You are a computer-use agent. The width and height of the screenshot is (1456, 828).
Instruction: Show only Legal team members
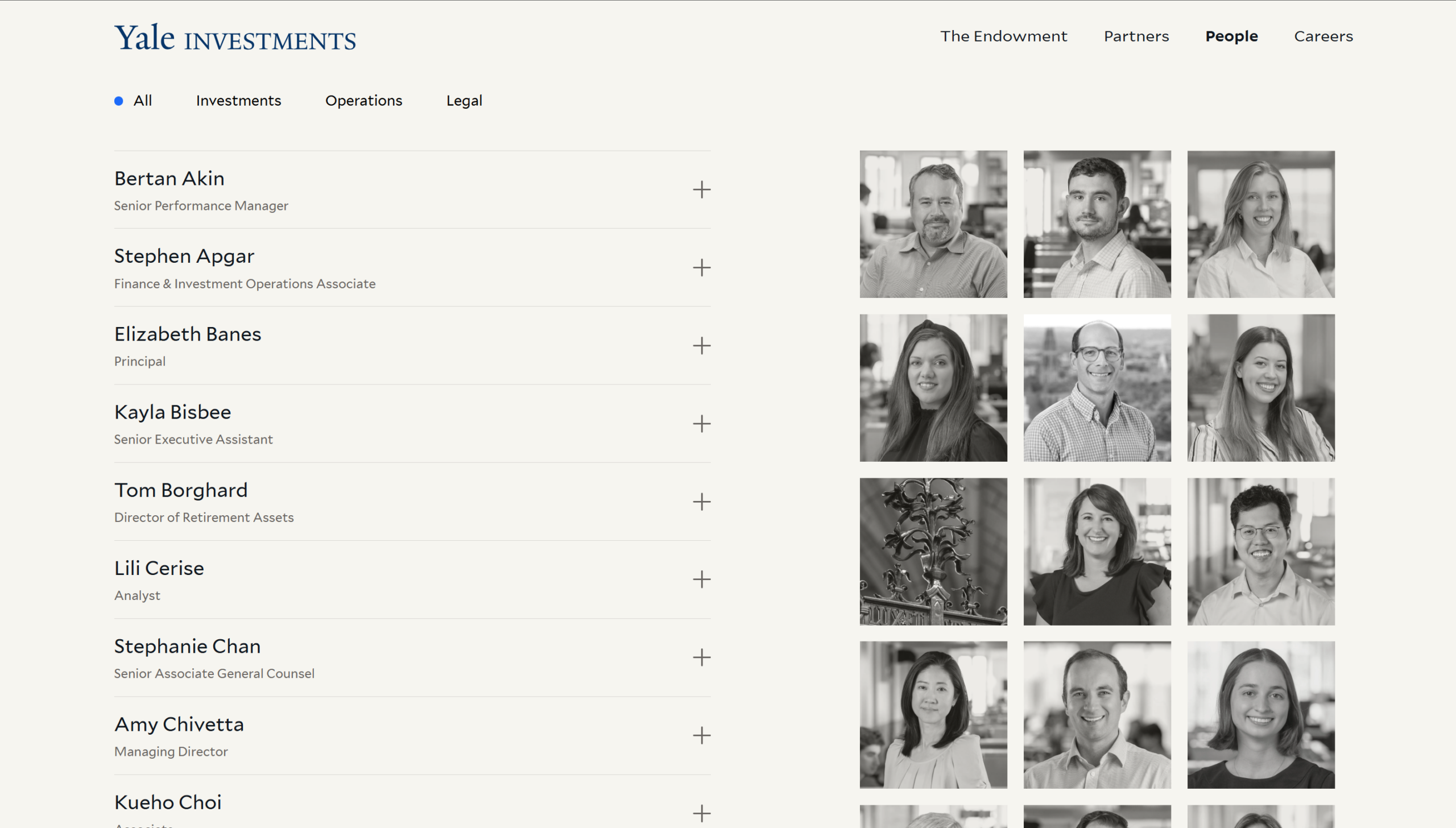coord(464,101)
